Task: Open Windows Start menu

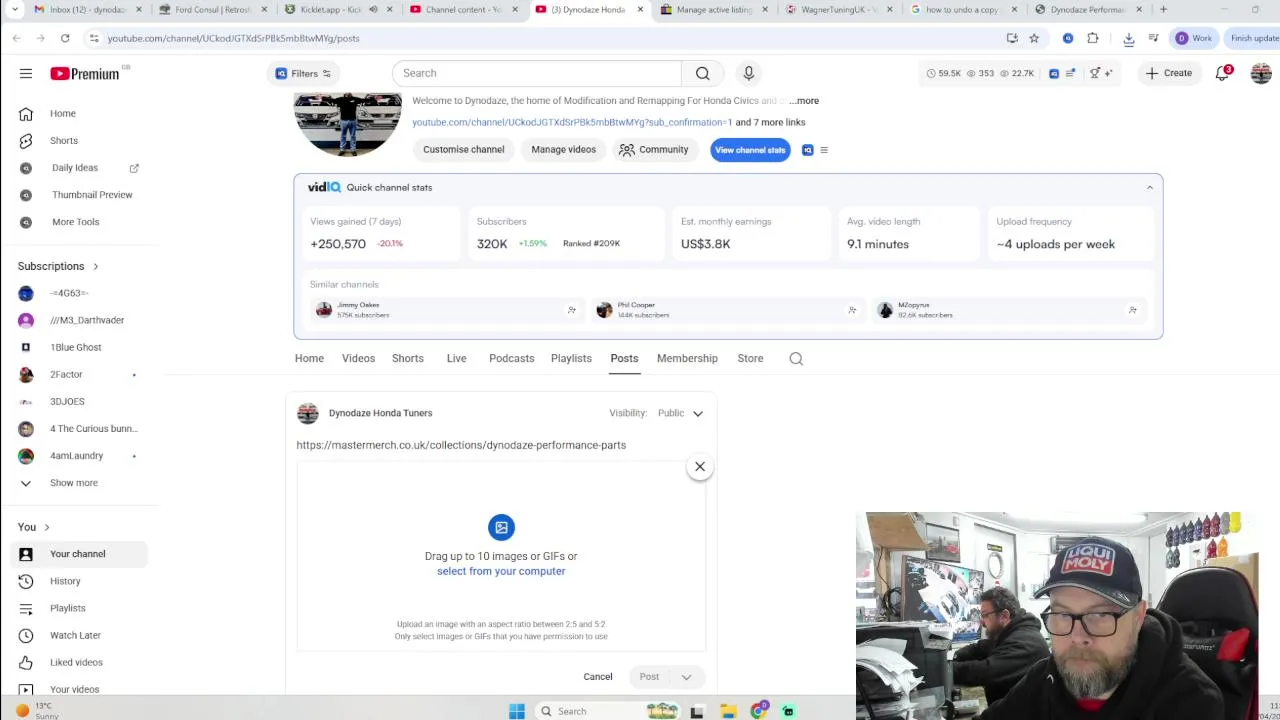Action: tap(517, 711)
